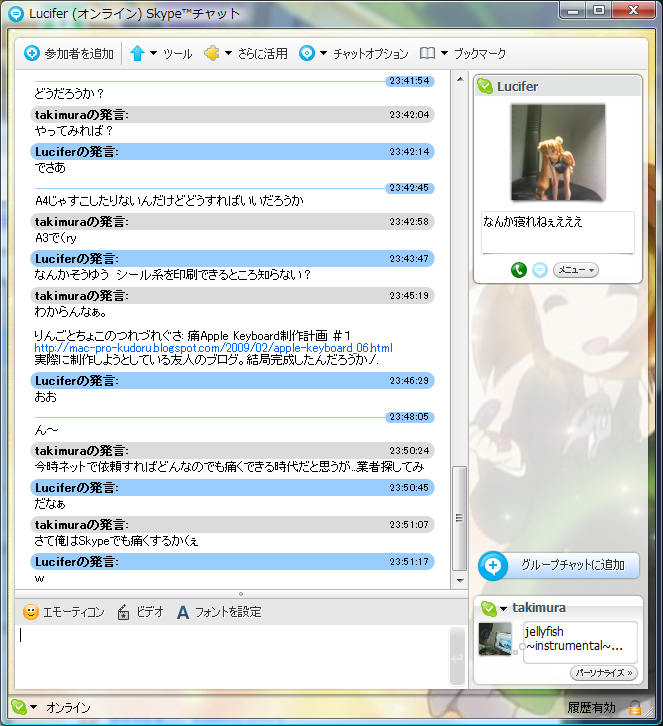663x726 pixels.
Task: Open フォントを設定 font settings icon
Action: click(183, 613)
